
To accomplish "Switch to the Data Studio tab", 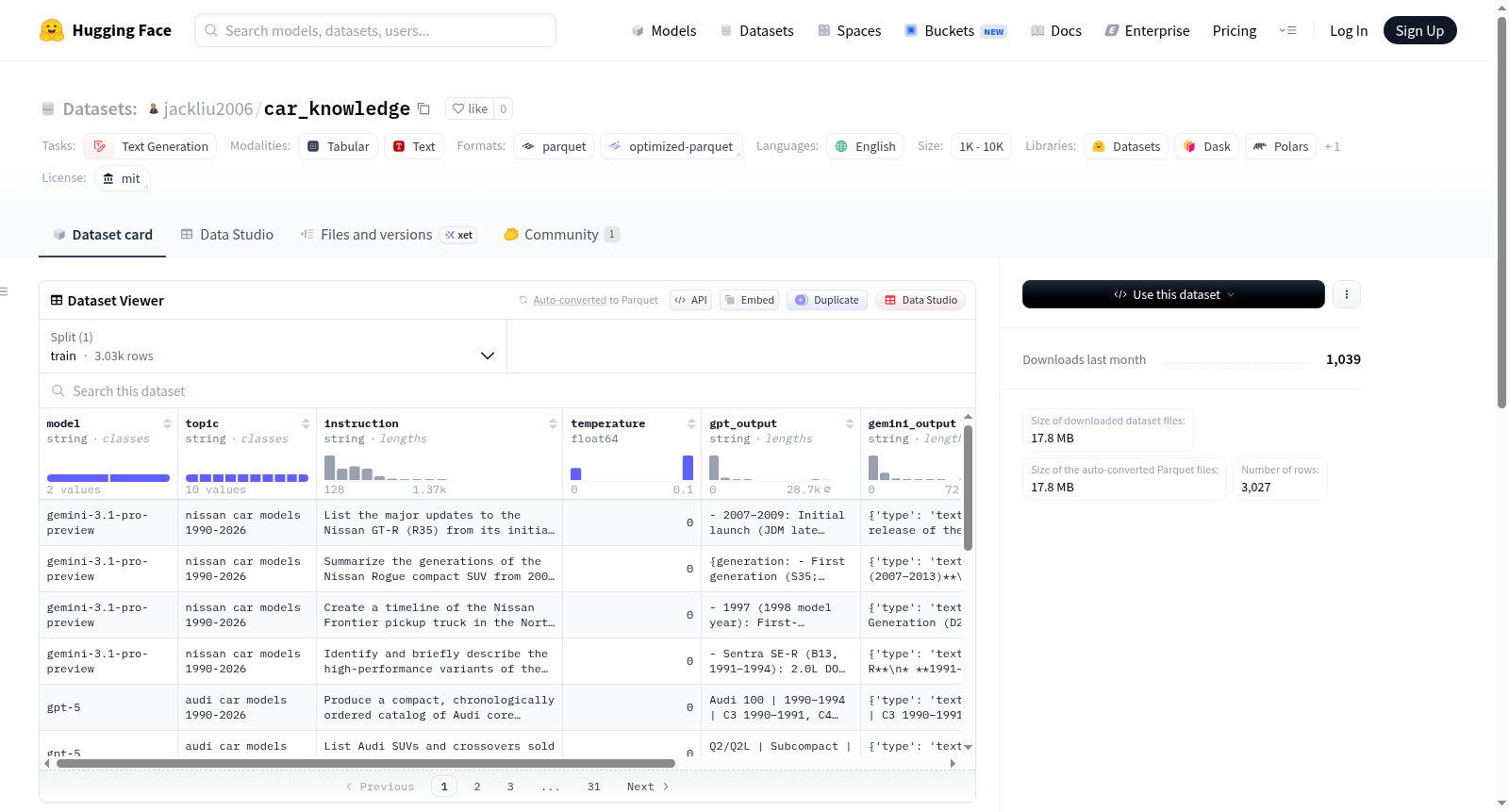I will coord(226,234).
